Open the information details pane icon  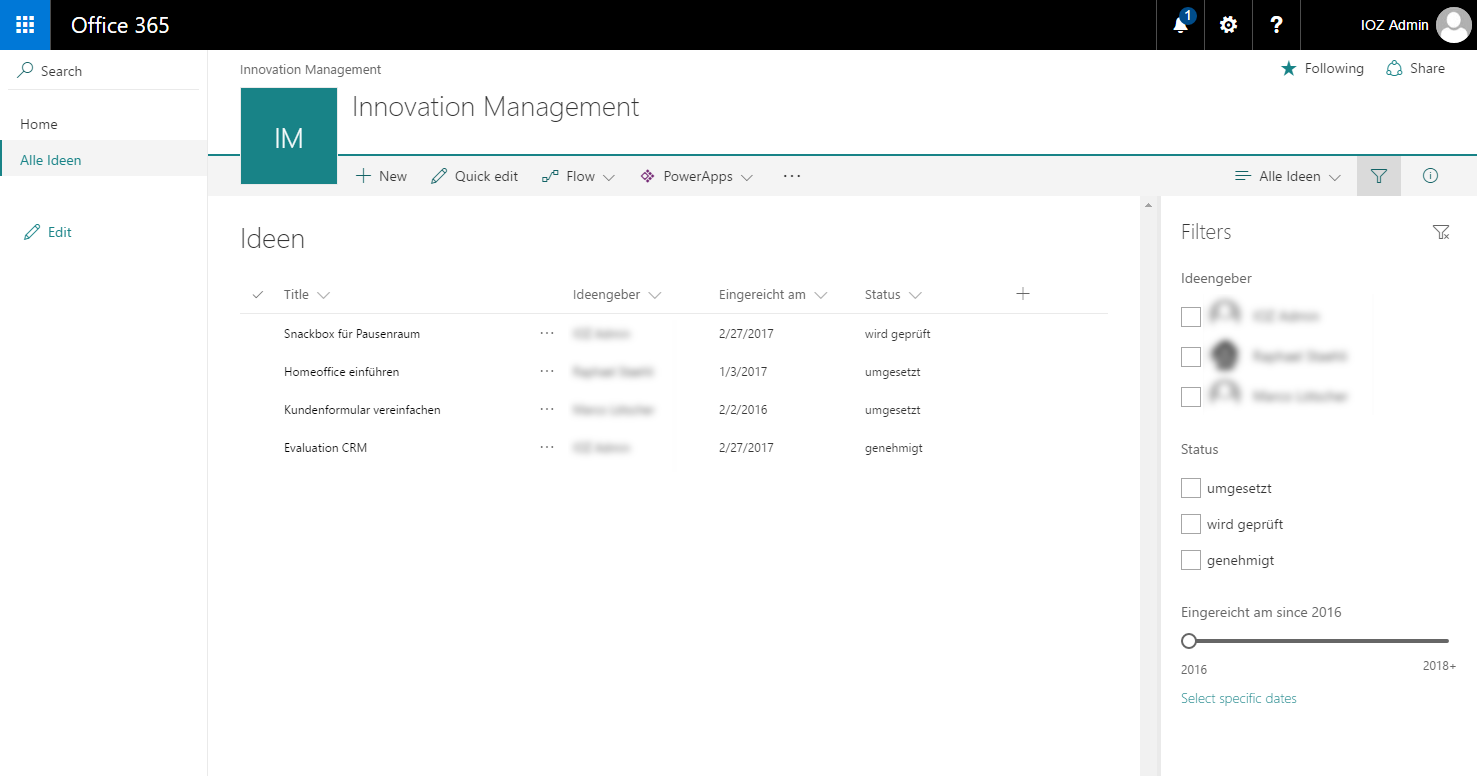pos(1430,176)
